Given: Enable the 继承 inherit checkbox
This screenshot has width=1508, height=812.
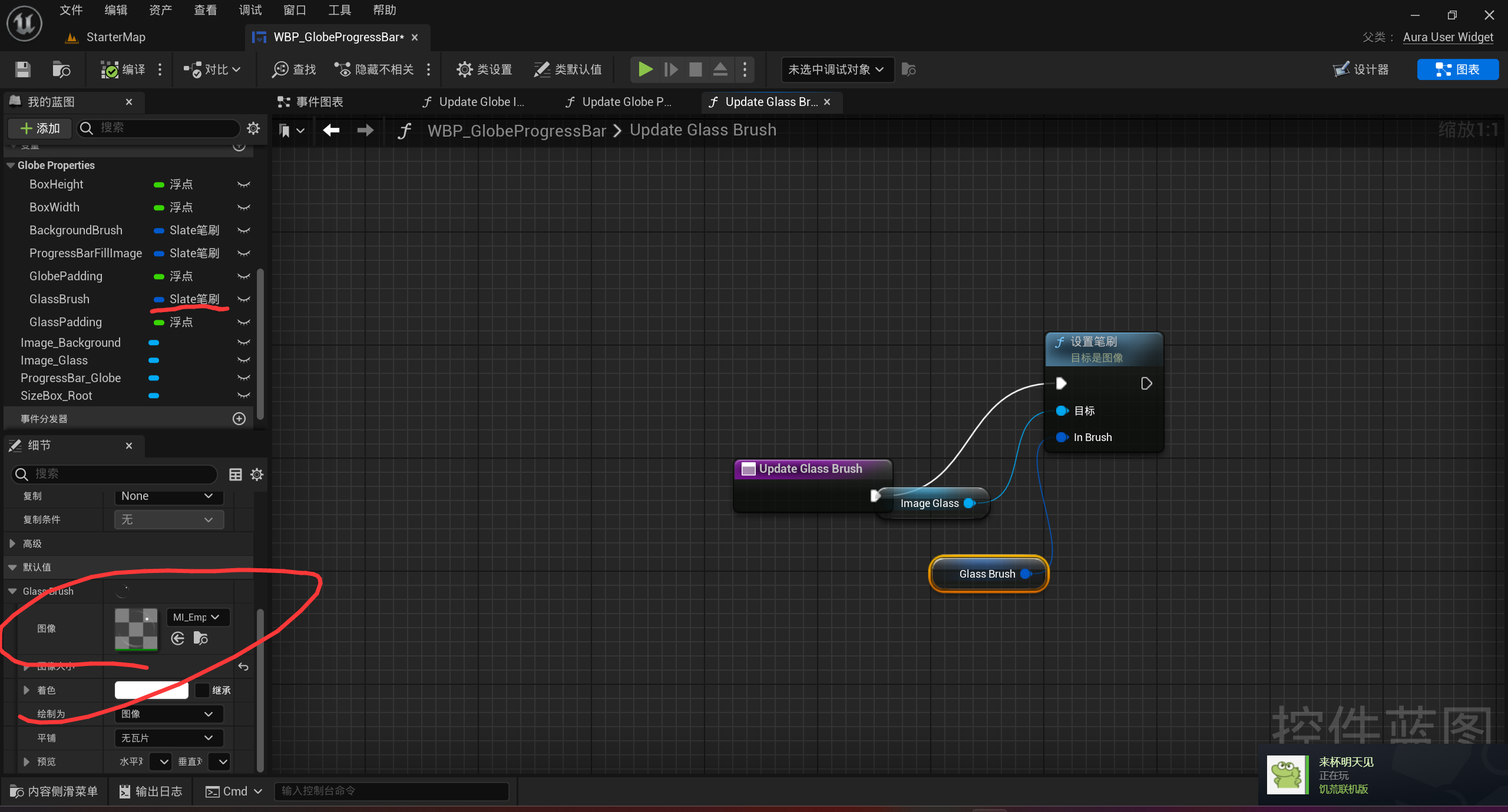Looking at the screenshot, I should coord(202,690).
